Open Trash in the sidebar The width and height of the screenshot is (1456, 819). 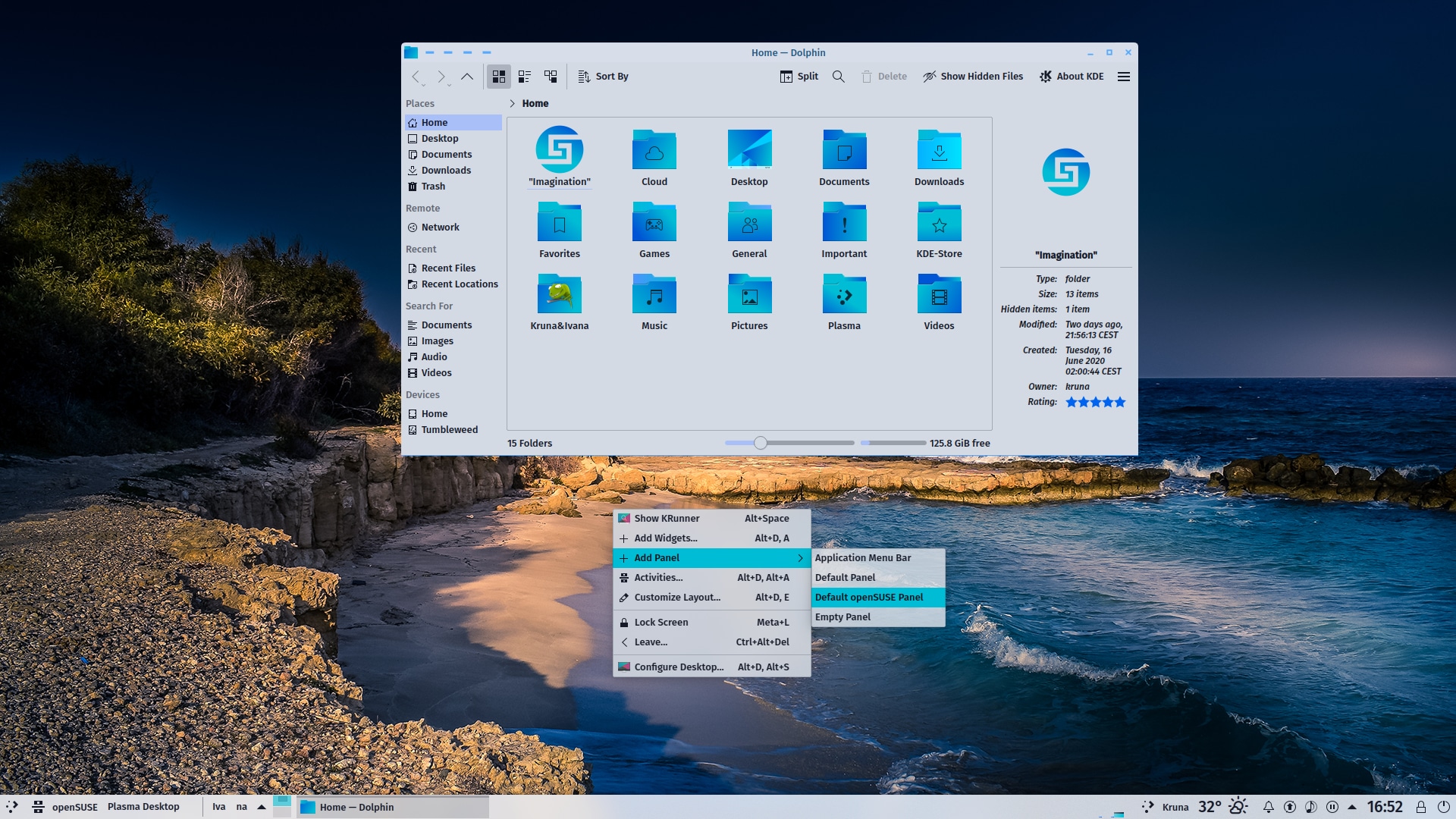click(x=453, y=187)
